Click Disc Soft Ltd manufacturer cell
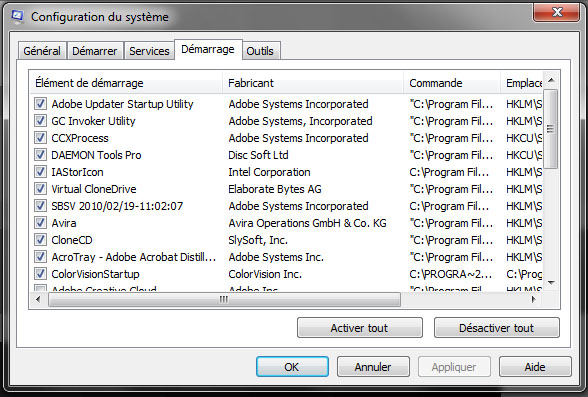This screenshot has height=397, width=588. [x=258, y=155]
